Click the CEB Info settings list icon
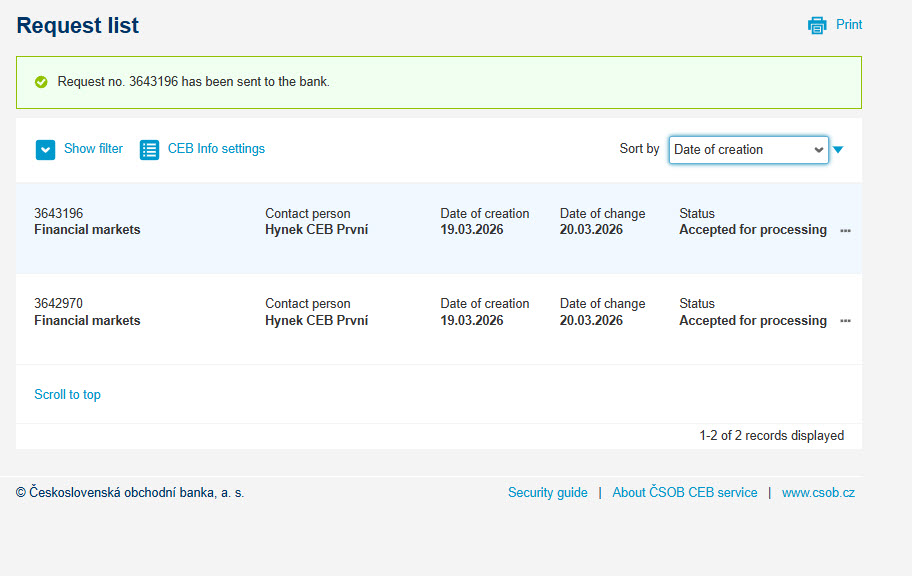Screen dimensions: 912x576 149,150
